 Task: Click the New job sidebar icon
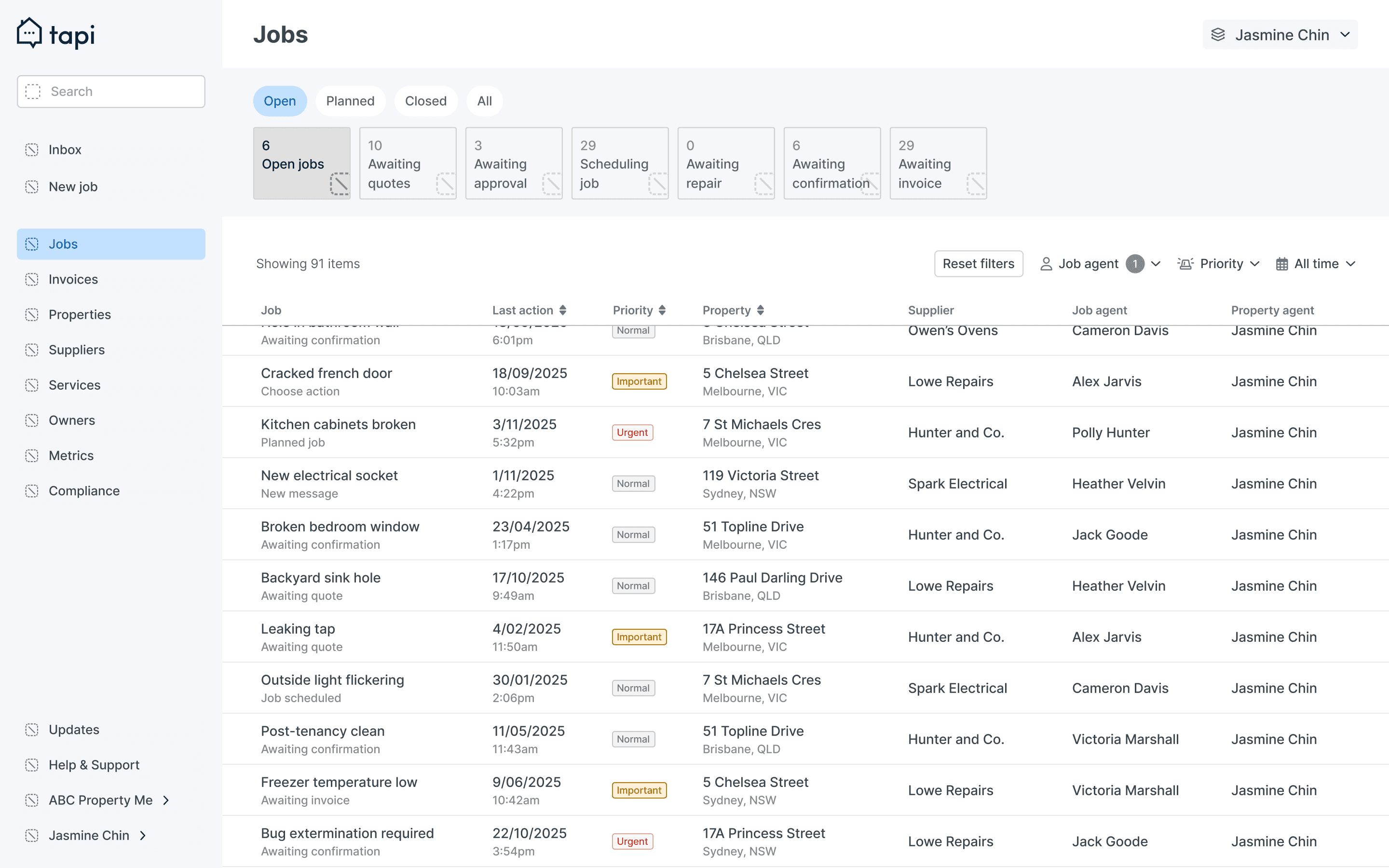[32, 187]
